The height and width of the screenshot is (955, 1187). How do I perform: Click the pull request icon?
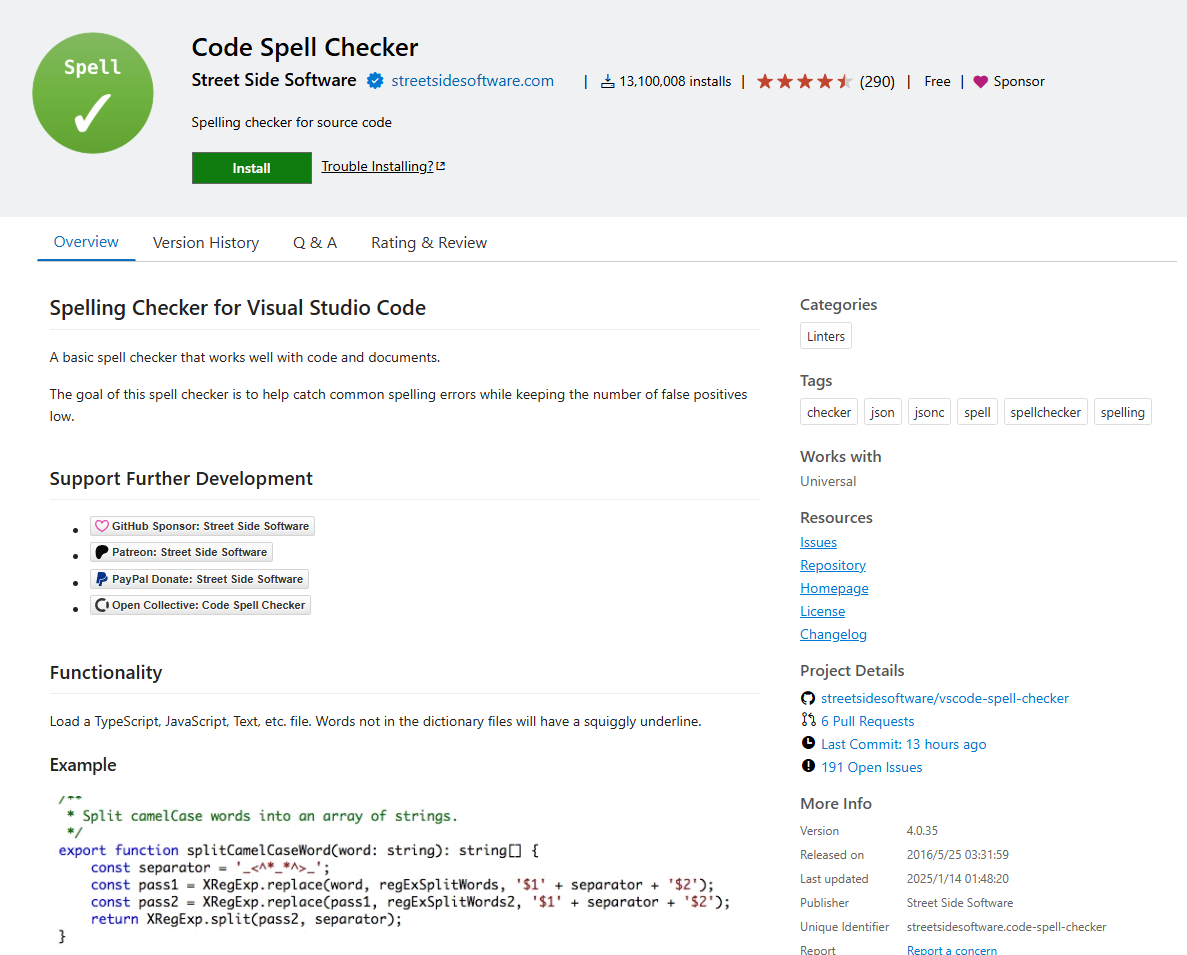(808, 720)
